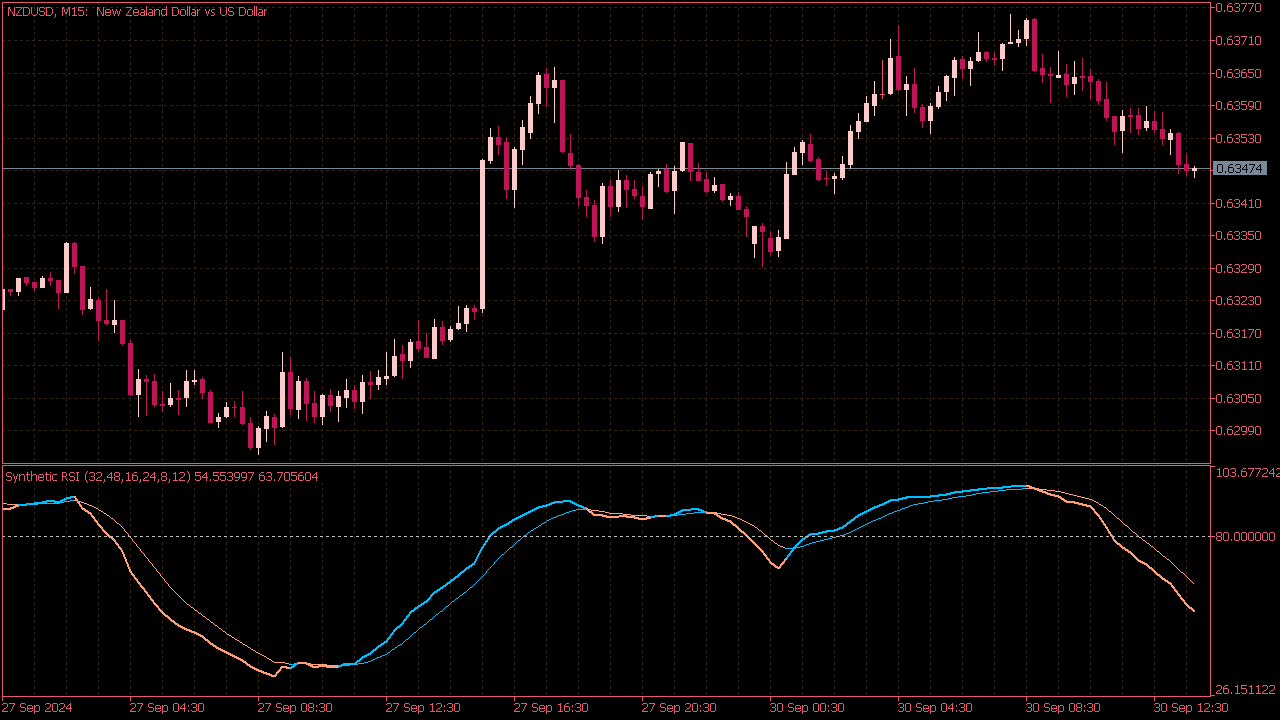Click the 27 Sep 2024 date label
1280x720 pixels.
coord(37,708)
